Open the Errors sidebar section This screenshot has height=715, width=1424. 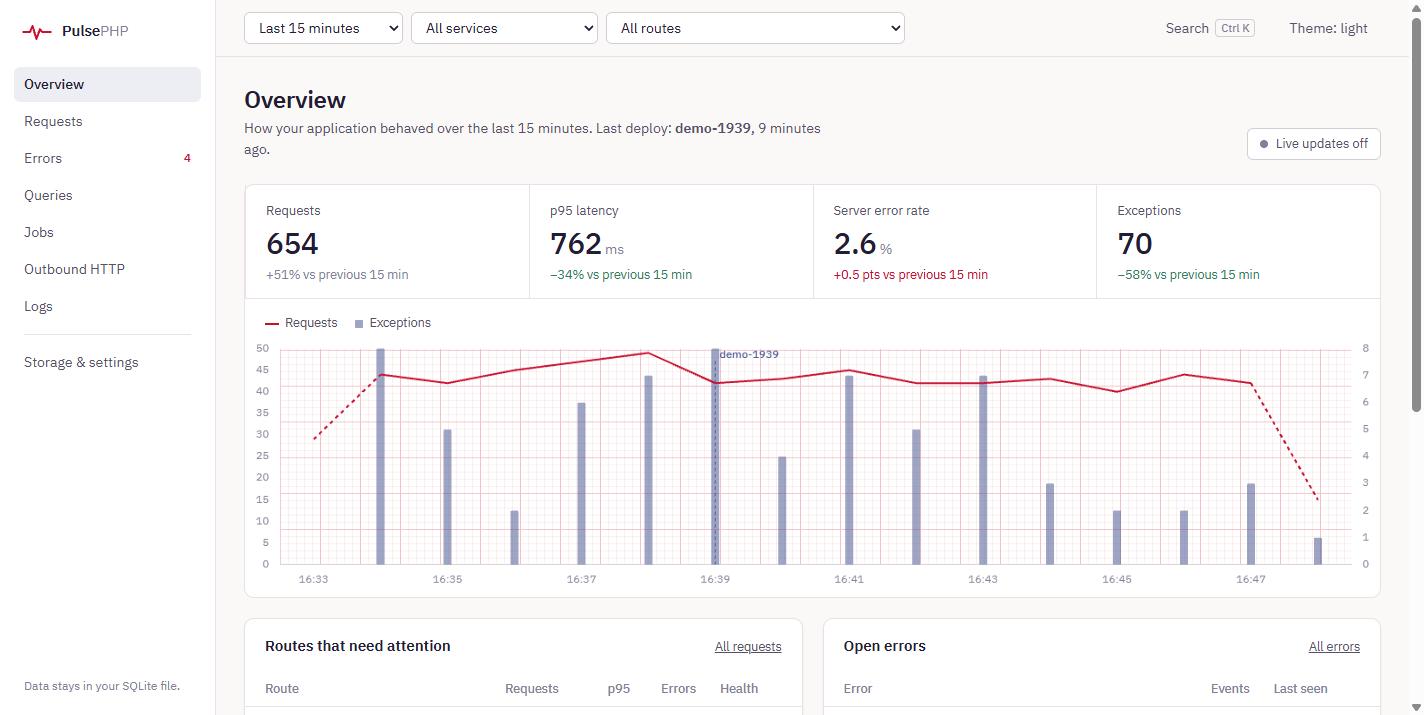107,158
